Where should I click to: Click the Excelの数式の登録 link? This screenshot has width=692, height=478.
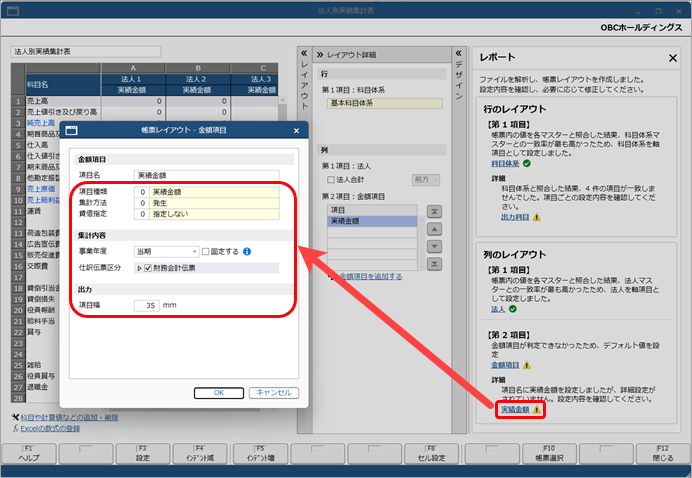(50, 429)
